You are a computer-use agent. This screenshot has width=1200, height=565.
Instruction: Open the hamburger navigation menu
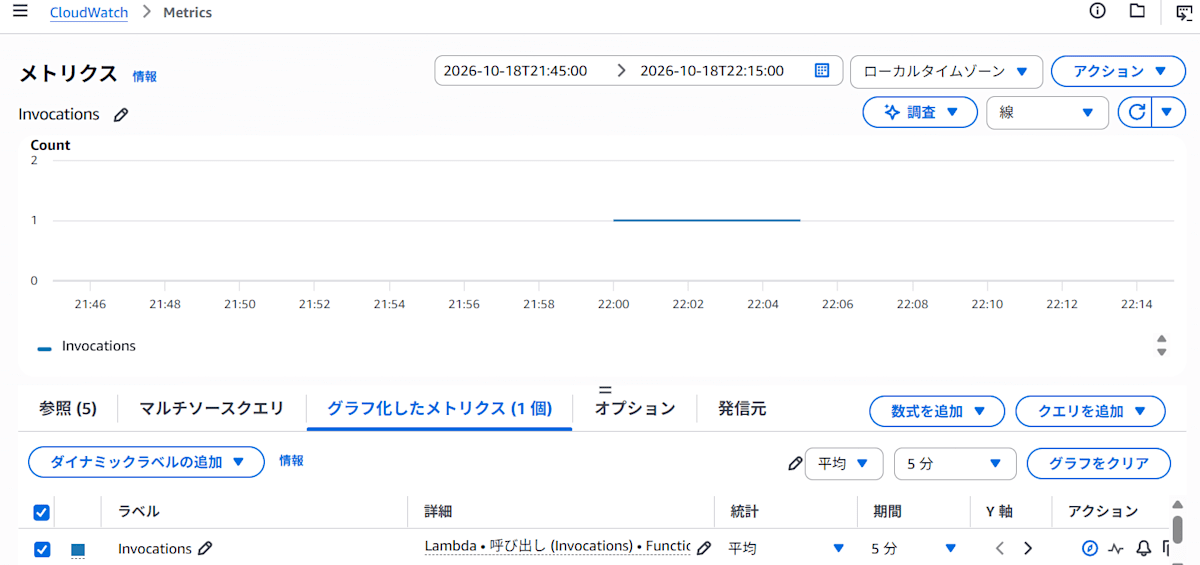[20, 12]
